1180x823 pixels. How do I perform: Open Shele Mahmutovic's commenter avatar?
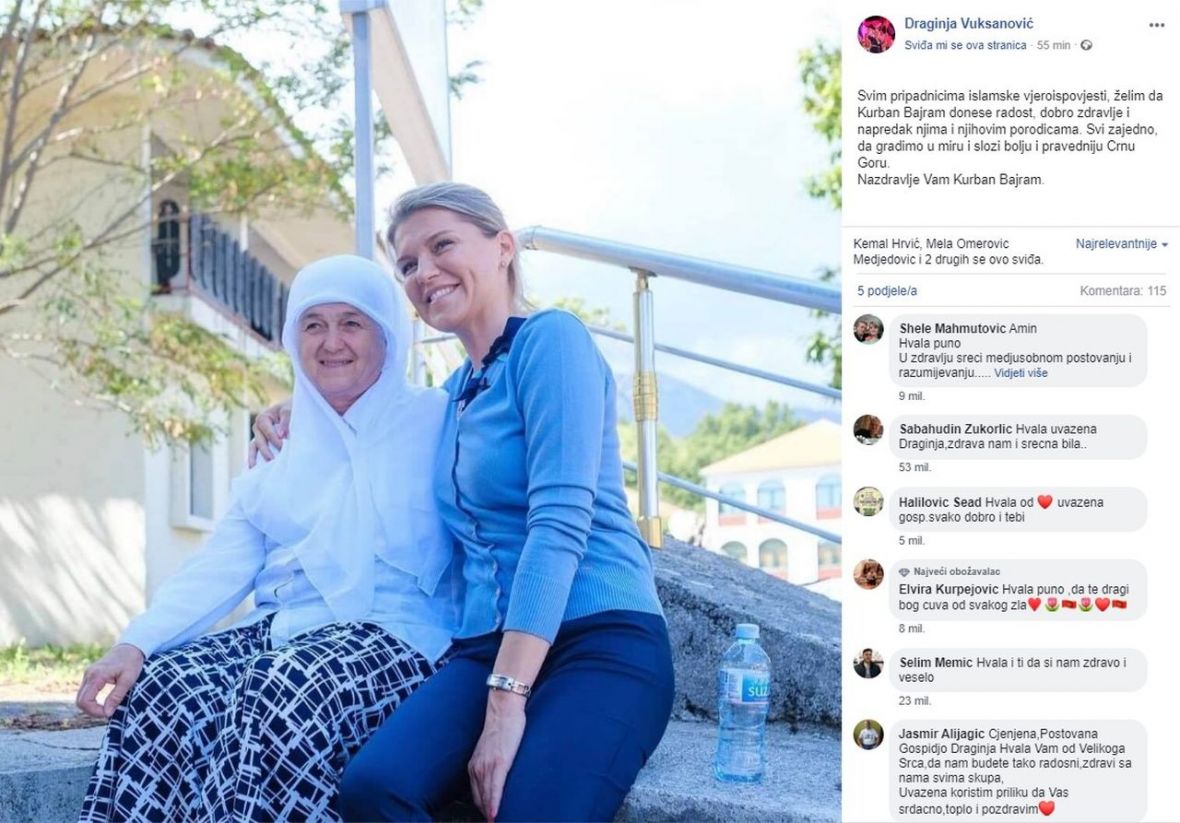[x=868, y=329]
